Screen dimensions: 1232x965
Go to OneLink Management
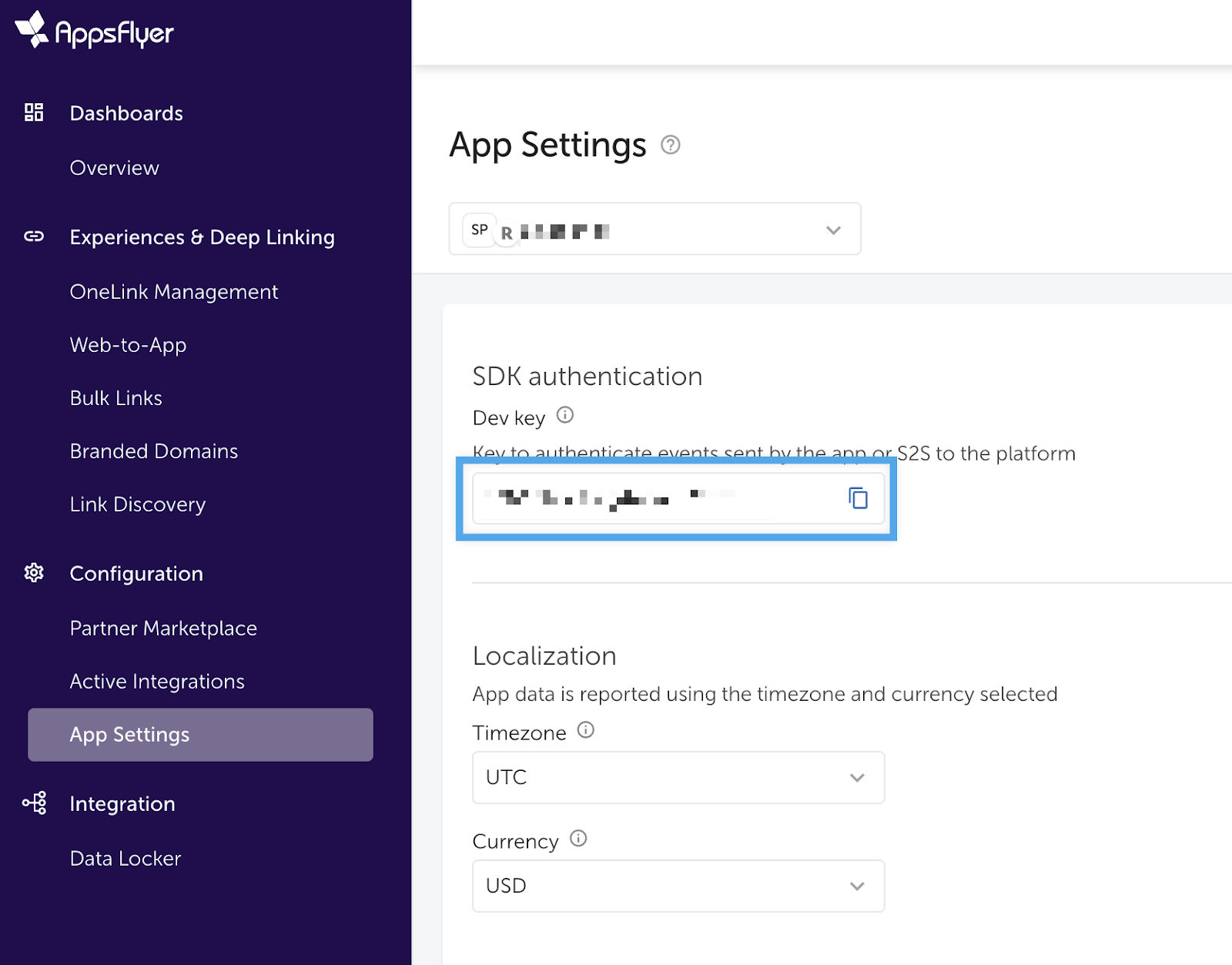(173, 292)
